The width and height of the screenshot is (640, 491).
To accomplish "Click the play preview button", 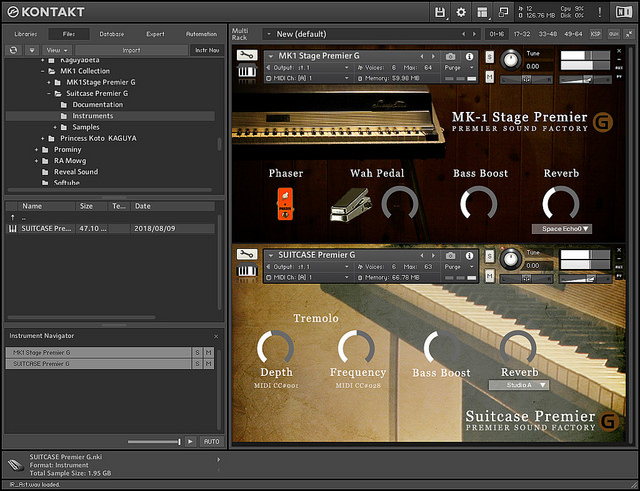I will (190, 441).
